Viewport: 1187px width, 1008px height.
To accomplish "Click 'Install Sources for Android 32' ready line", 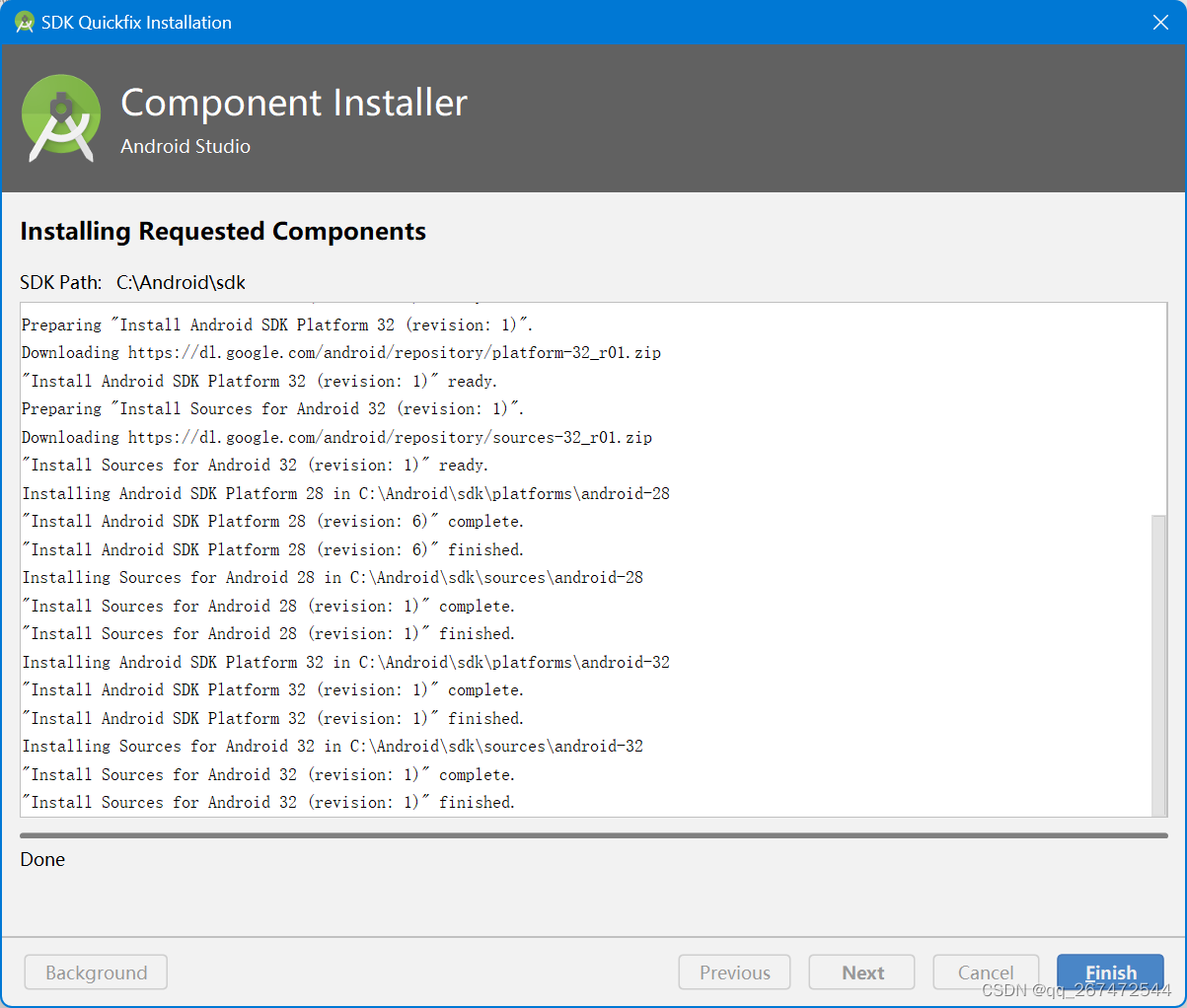I will coord(256,465).
